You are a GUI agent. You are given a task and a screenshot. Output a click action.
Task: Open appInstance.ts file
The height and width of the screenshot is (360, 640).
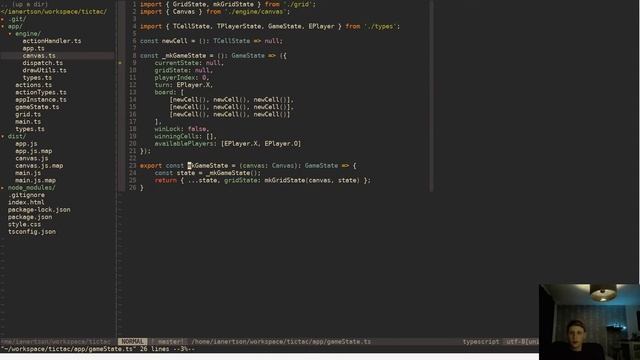[x=41, y=100]
